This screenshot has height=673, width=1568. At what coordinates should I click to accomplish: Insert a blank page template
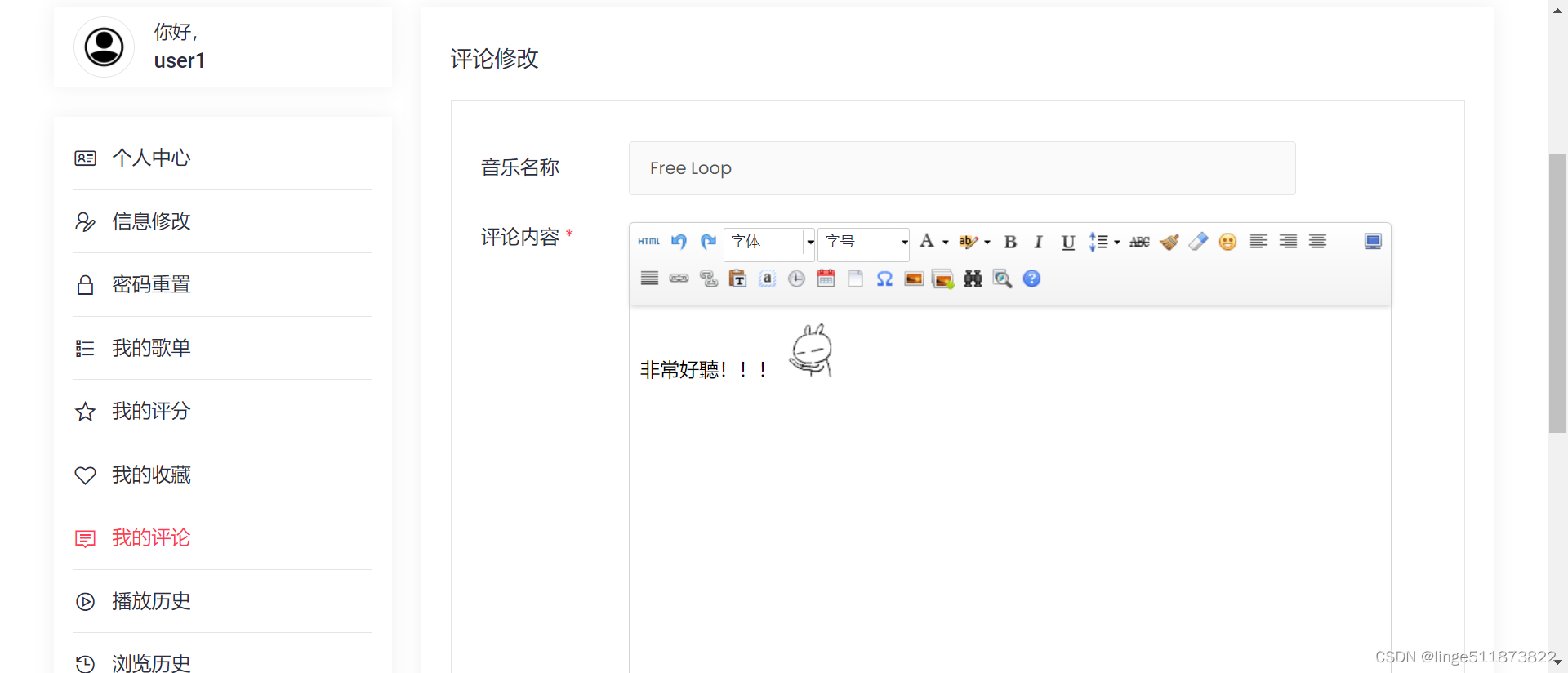pos(855,279)
